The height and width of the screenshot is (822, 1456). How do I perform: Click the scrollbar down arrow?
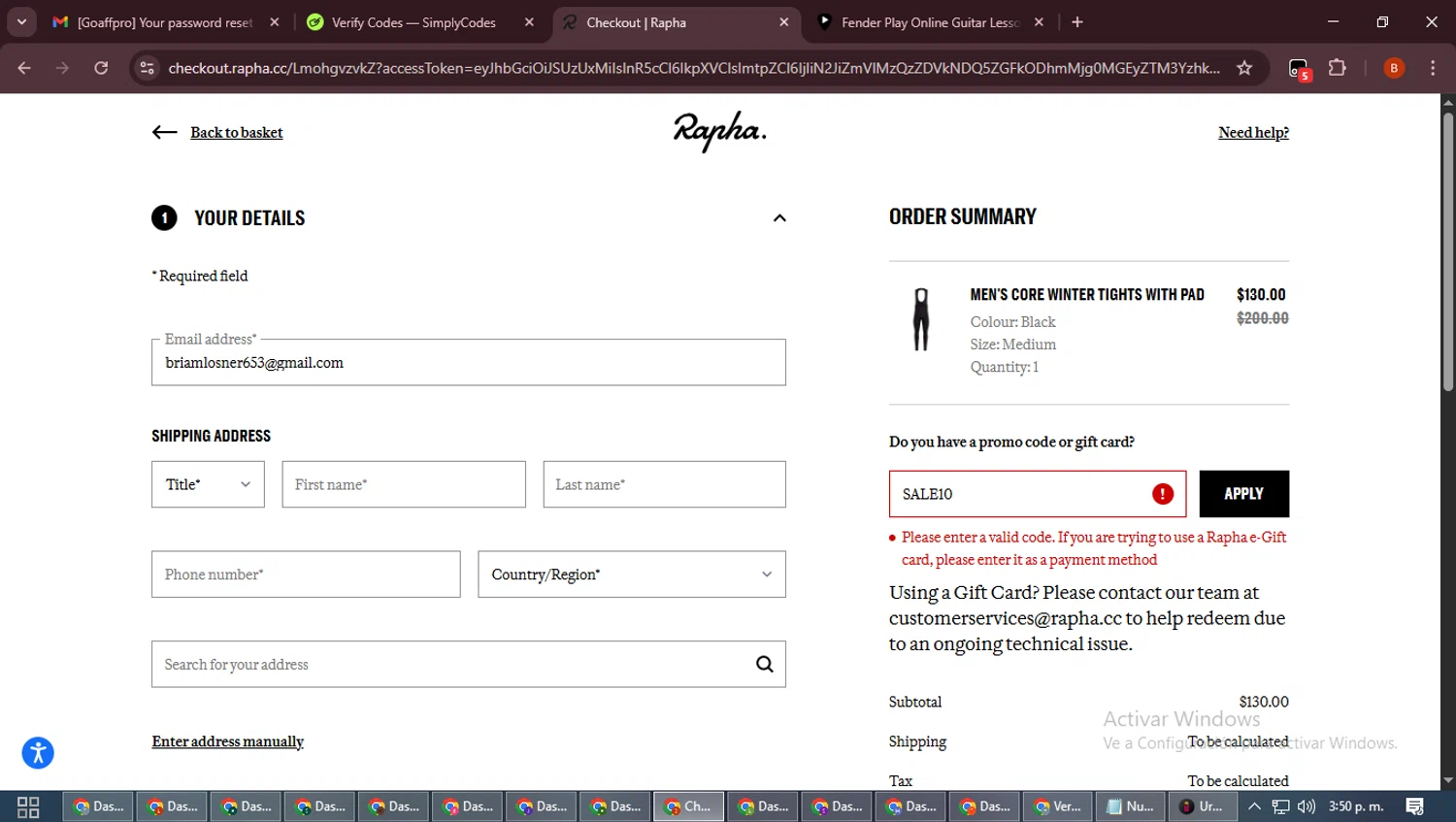[1448, 780]
